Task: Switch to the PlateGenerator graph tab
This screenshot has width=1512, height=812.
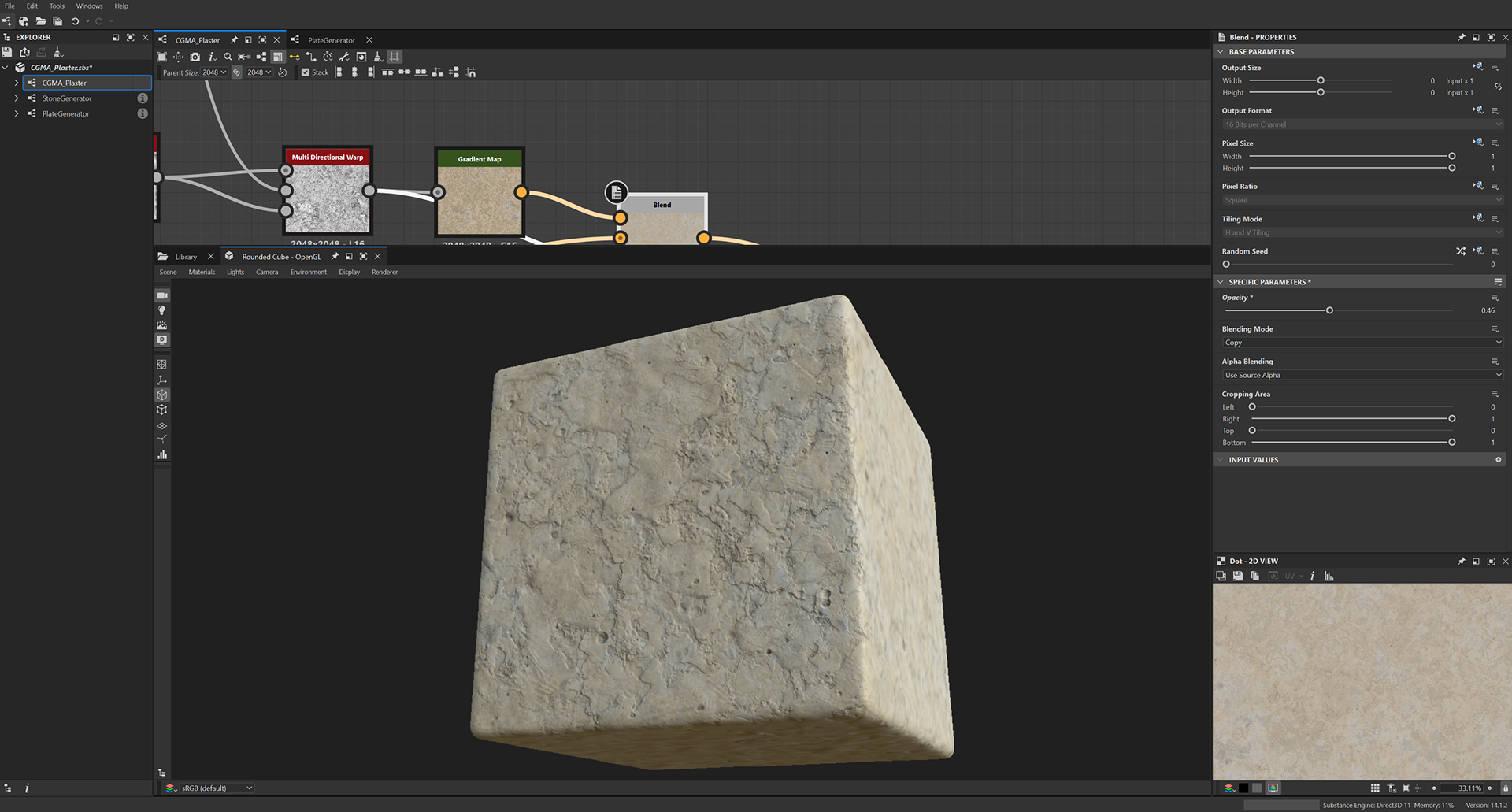Action: tap(331, 40)
